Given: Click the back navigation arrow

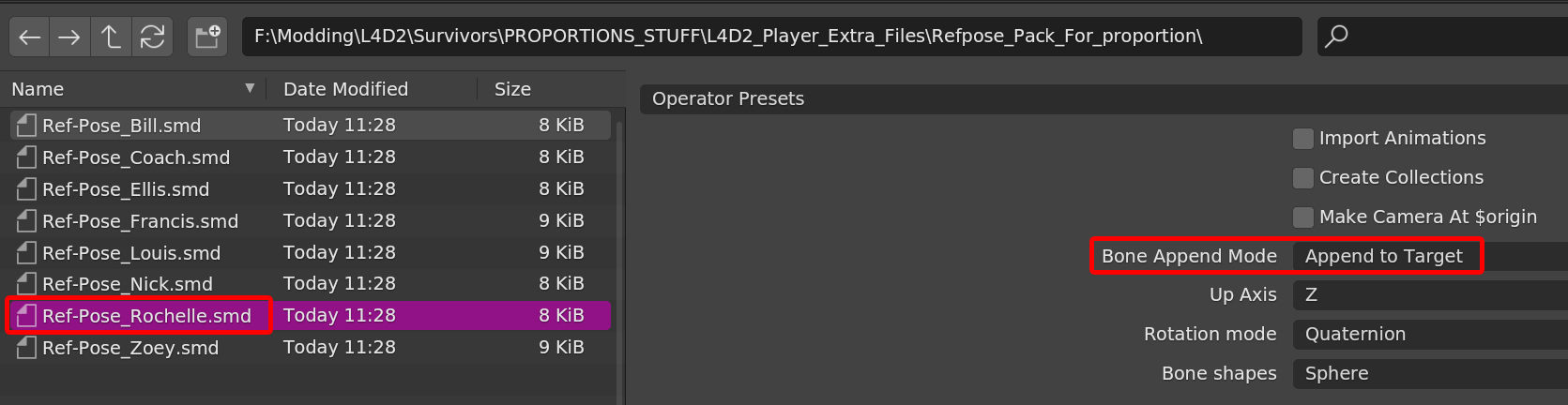Looking at the screenshot, I should coord(29,37).
